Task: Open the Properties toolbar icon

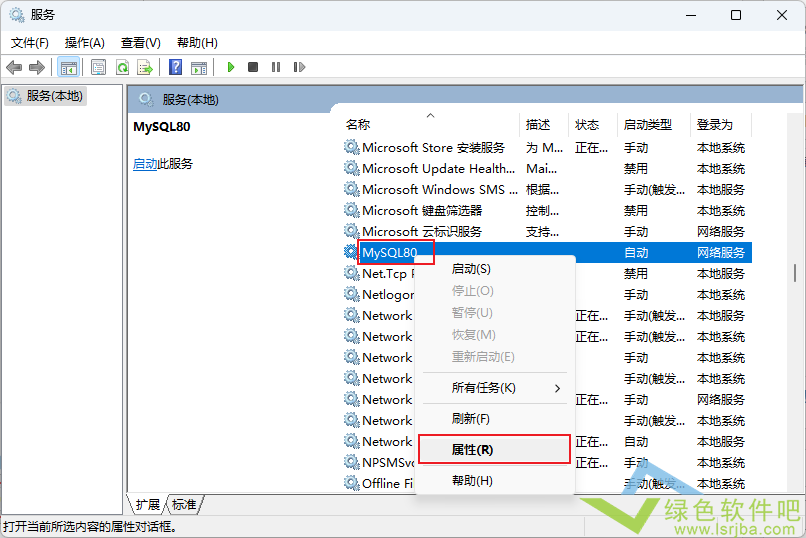Action: [98, 67]
